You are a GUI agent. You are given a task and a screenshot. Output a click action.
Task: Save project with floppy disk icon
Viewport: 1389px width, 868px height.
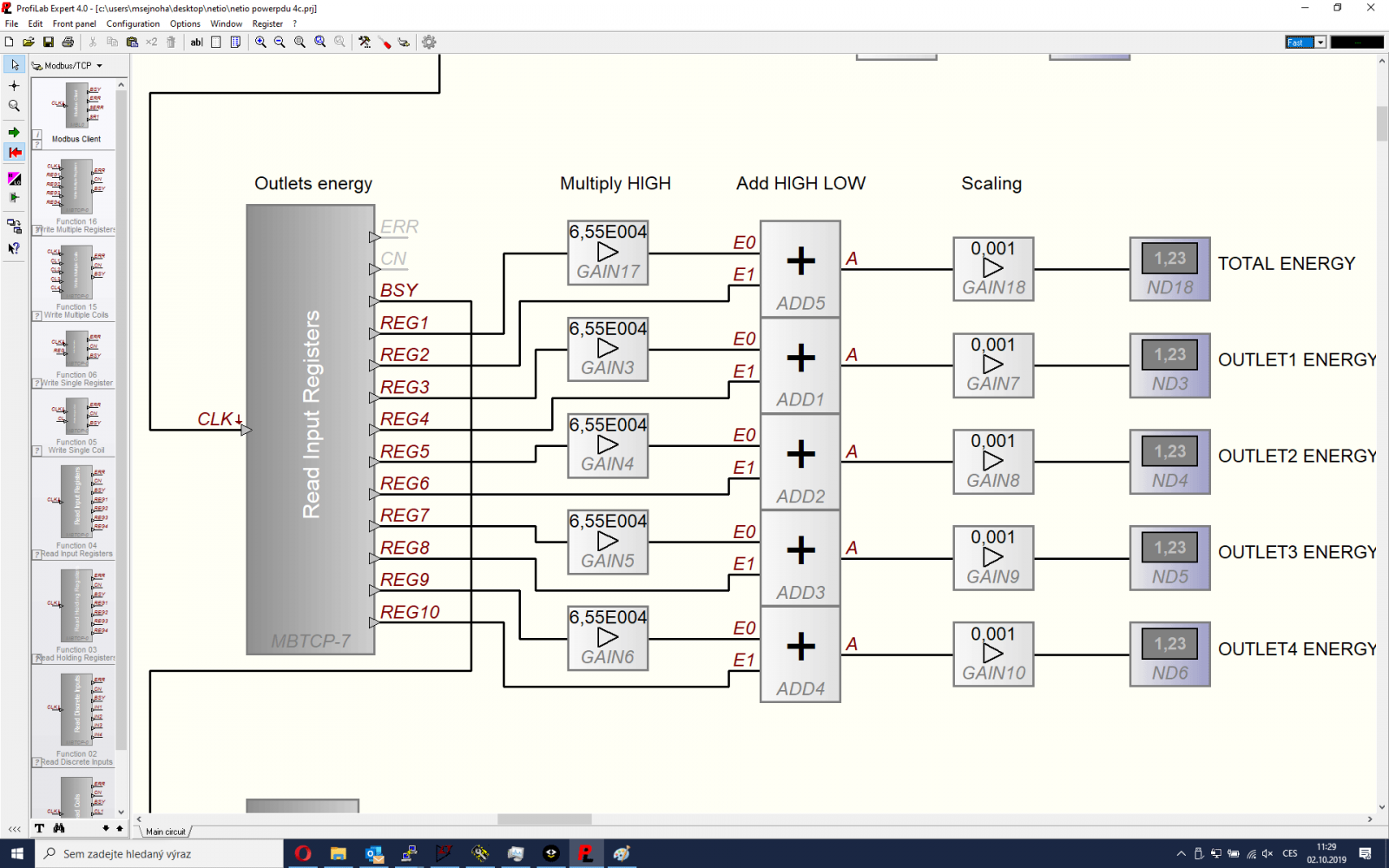(49, 42)
